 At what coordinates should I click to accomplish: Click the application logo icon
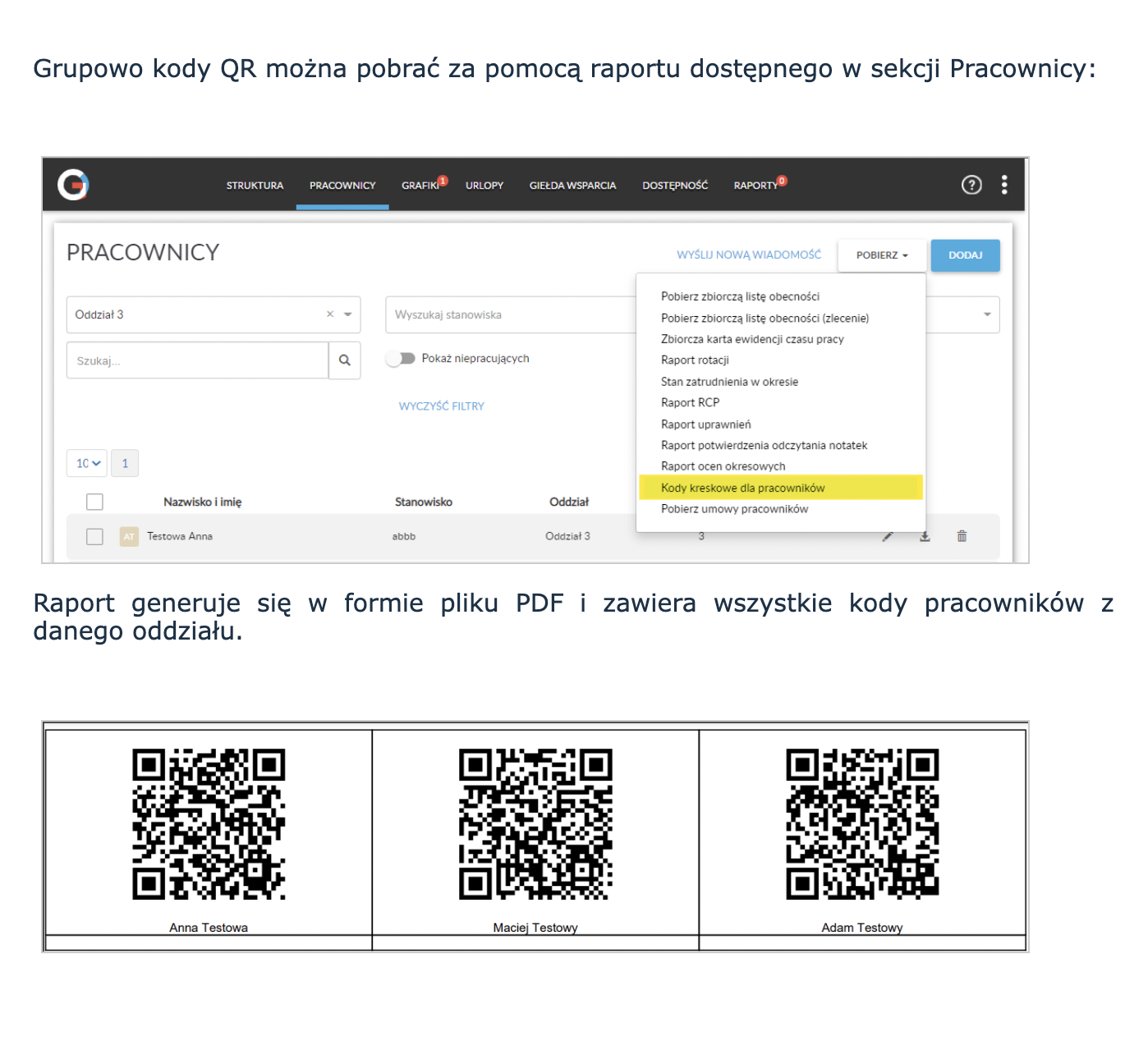(x=73, y=185)
